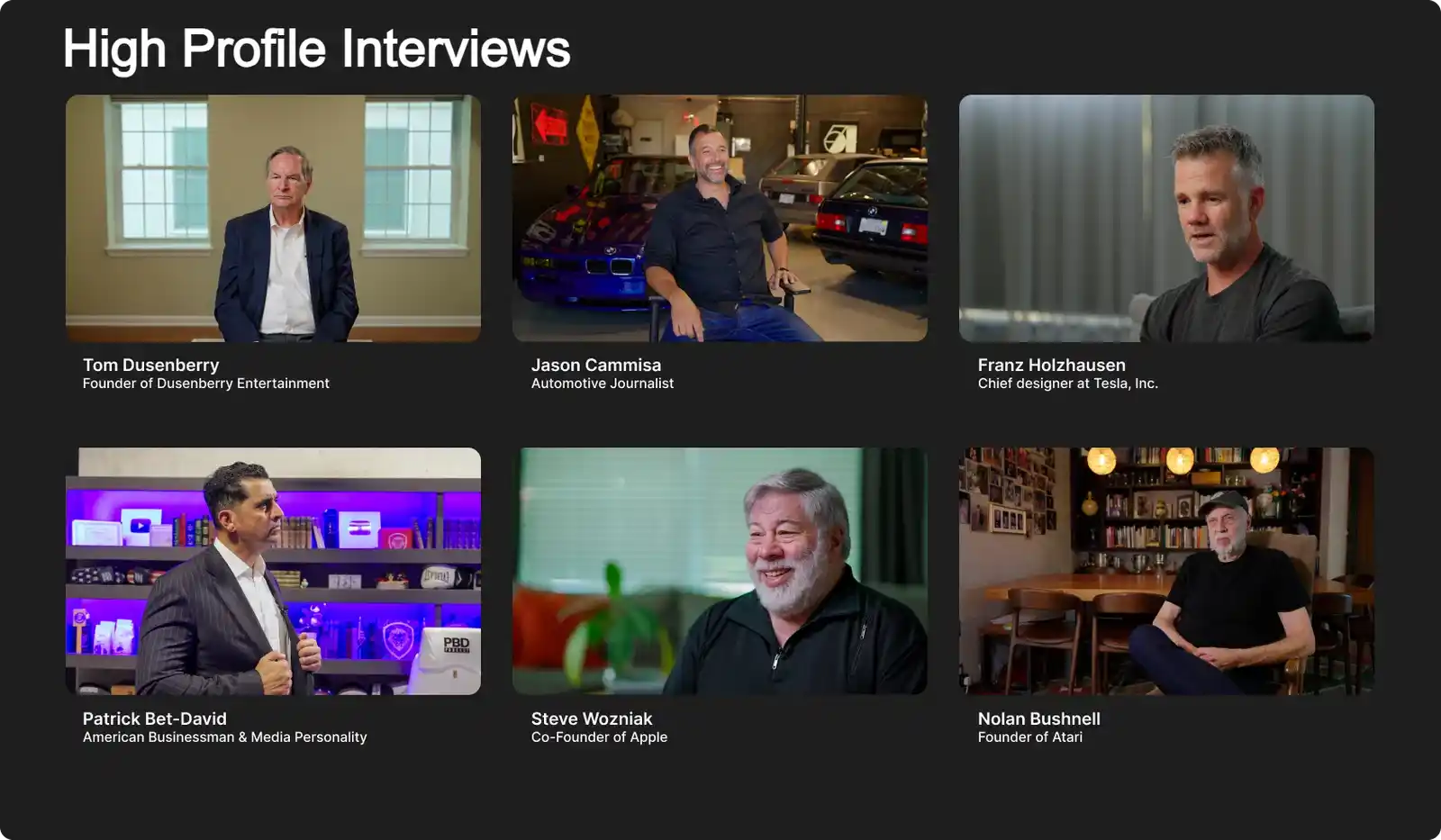Image resolution: width=1441 pixels, height=840 pixels.
Task: Open the Jason Cammisa interview thumbnail
Action: tap(720, 218)
